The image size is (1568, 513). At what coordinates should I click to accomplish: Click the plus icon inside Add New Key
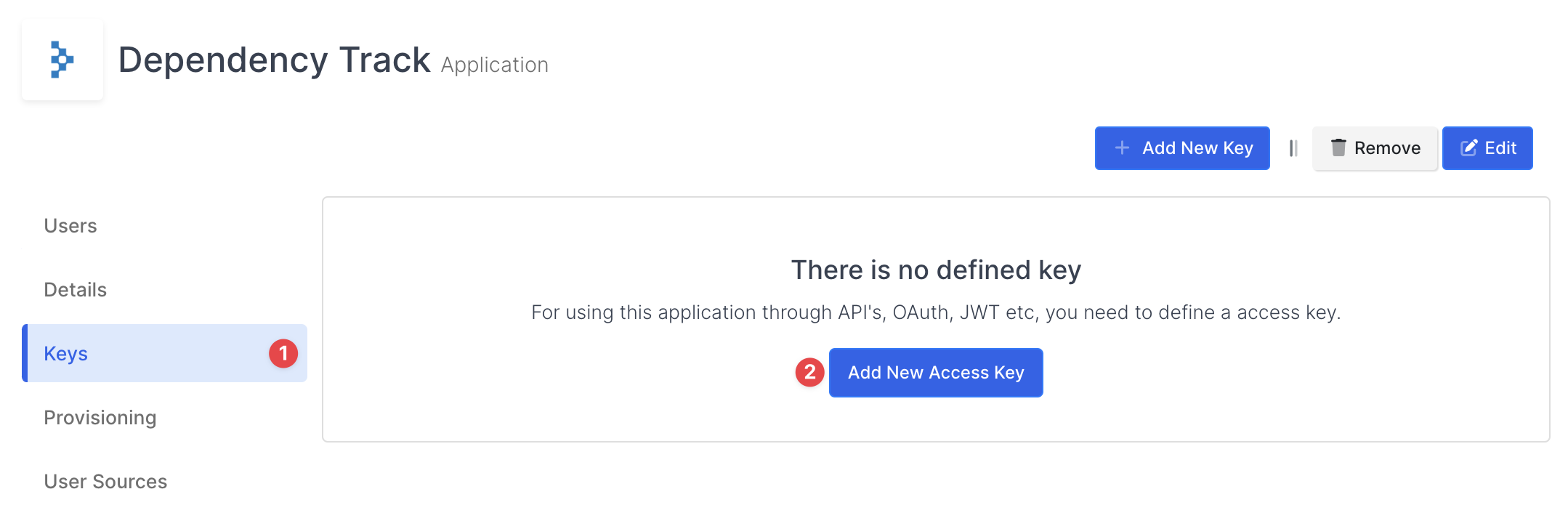pyautogui.click(x=1121, y=148)
